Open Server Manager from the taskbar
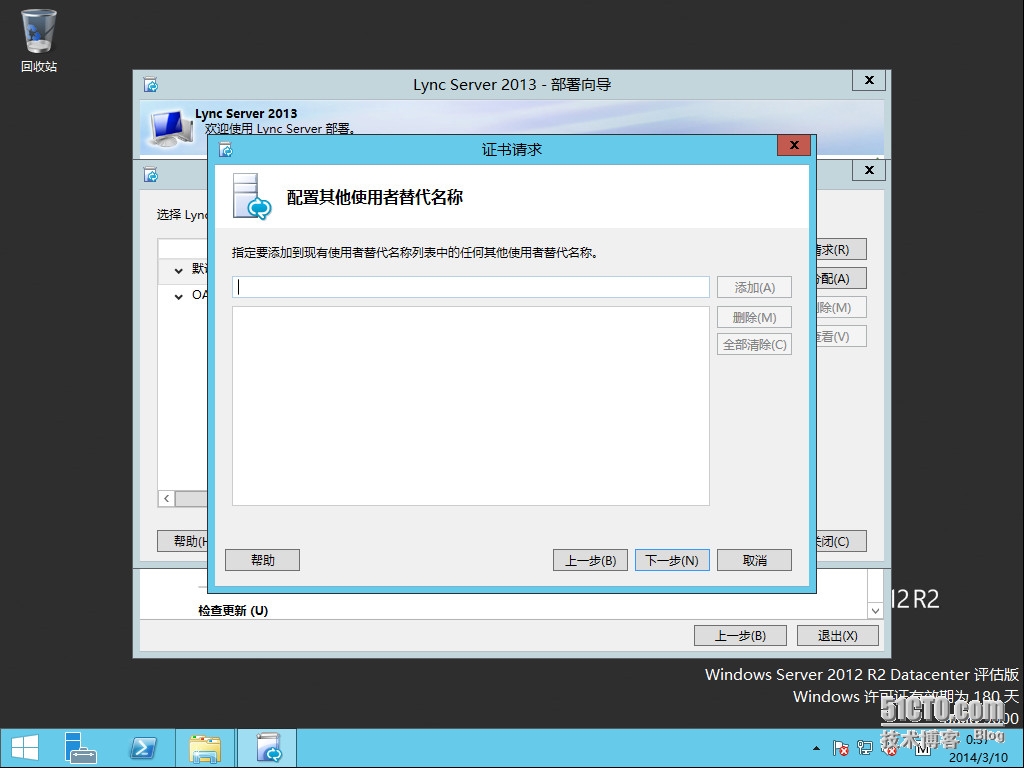This screenshot has width=1024, height=768. pyautogui.click(x=80, y=748)
